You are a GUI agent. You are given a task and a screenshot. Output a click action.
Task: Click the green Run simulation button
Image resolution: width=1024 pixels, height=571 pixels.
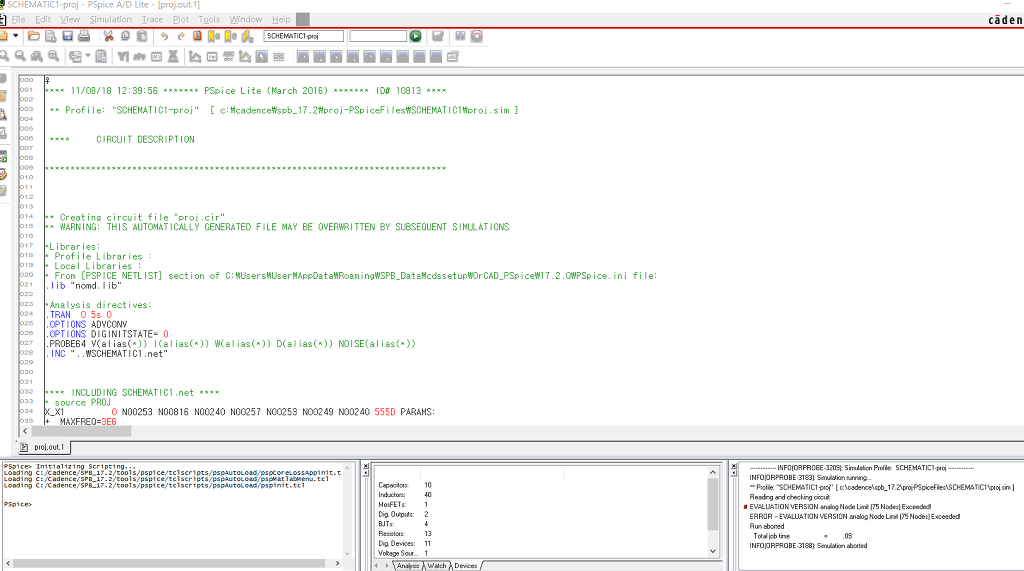point(415,36)
